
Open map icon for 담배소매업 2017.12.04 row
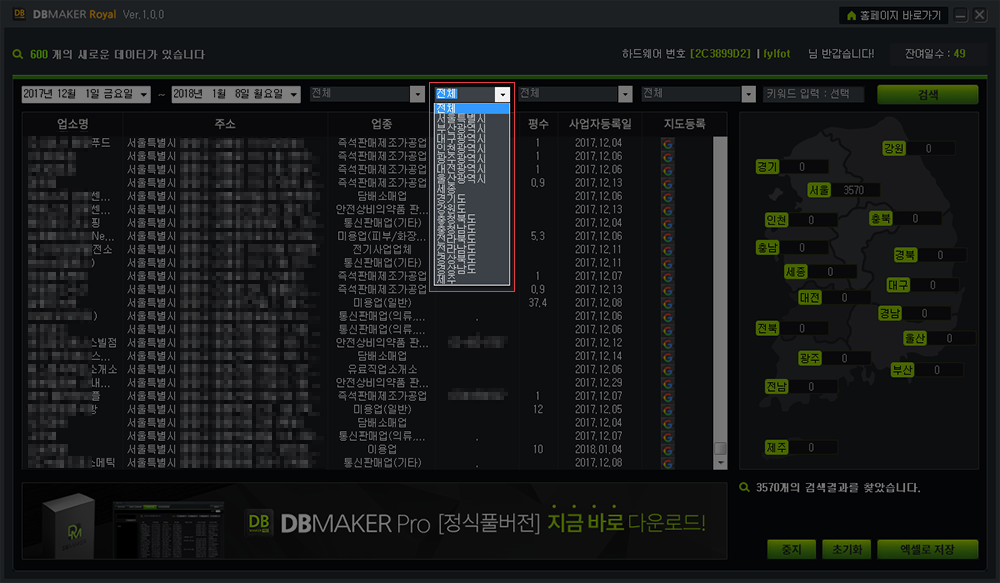(668, 423)
